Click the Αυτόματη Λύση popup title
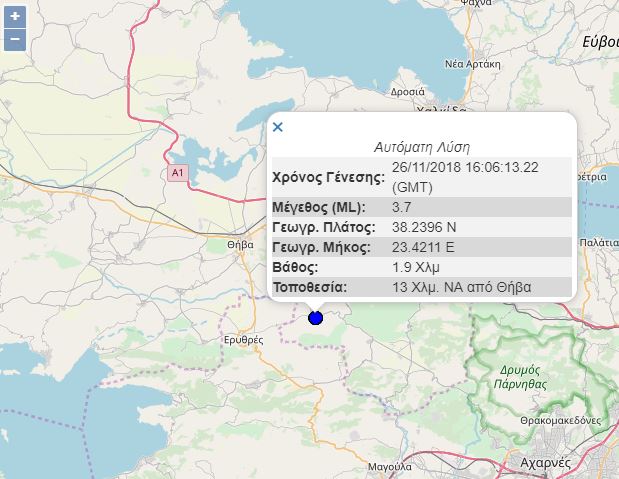The height and width of the screenshot is (479, 619). pyautogui.click(x=421, y=146)
